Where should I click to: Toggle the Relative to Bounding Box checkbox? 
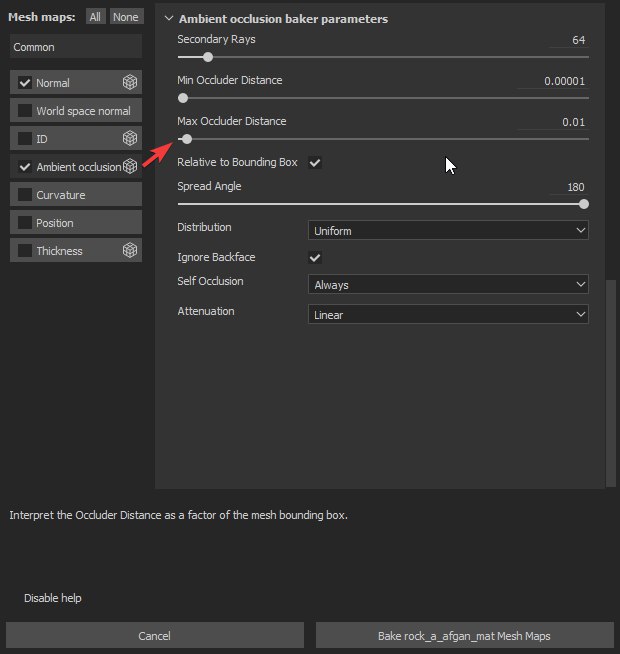pyautogui.click(x=315, y=162)
